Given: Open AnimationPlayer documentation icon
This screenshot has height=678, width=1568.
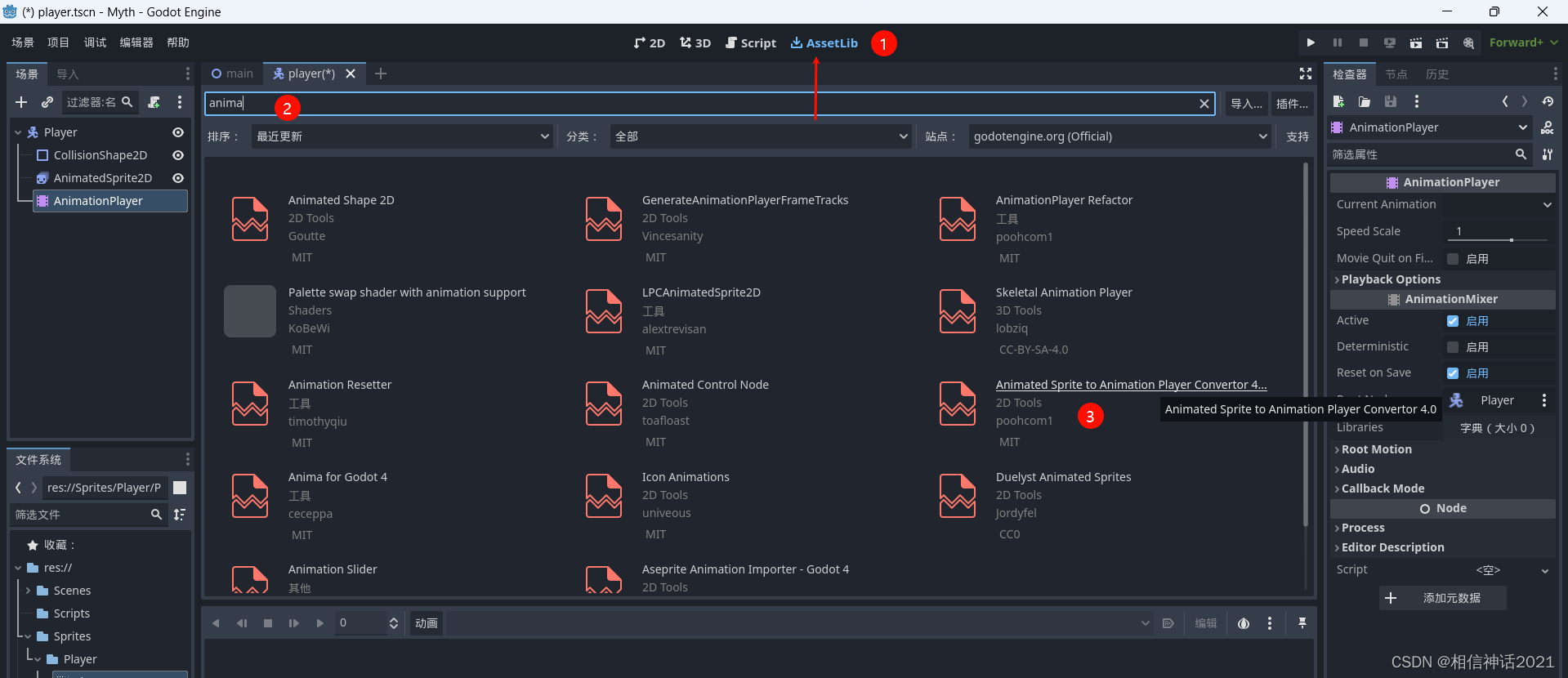Looking at the screenshot, I should pos(1548,127).
